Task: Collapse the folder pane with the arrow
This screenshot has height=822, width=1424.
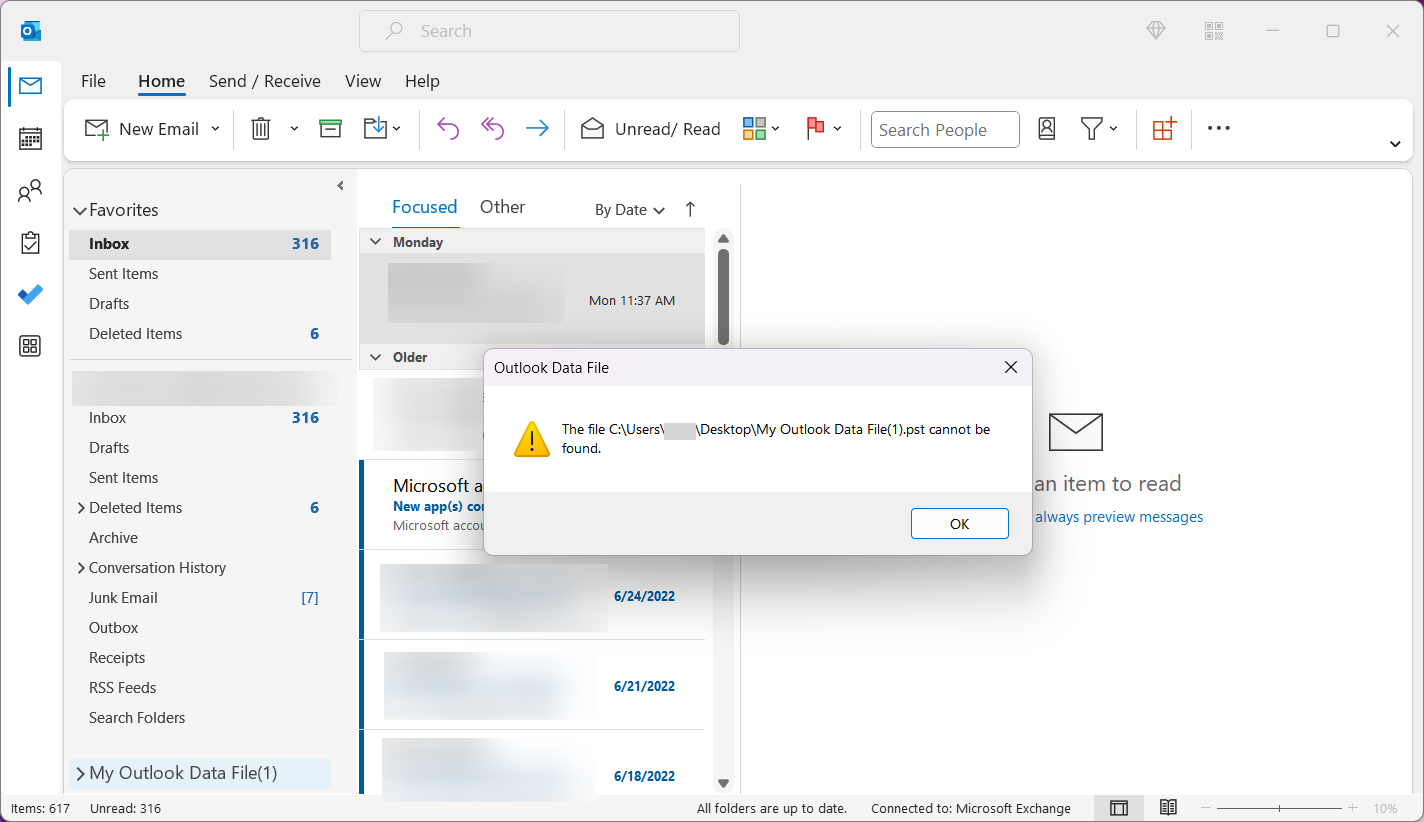Action: pyautogui.click(x=340, y=186)
